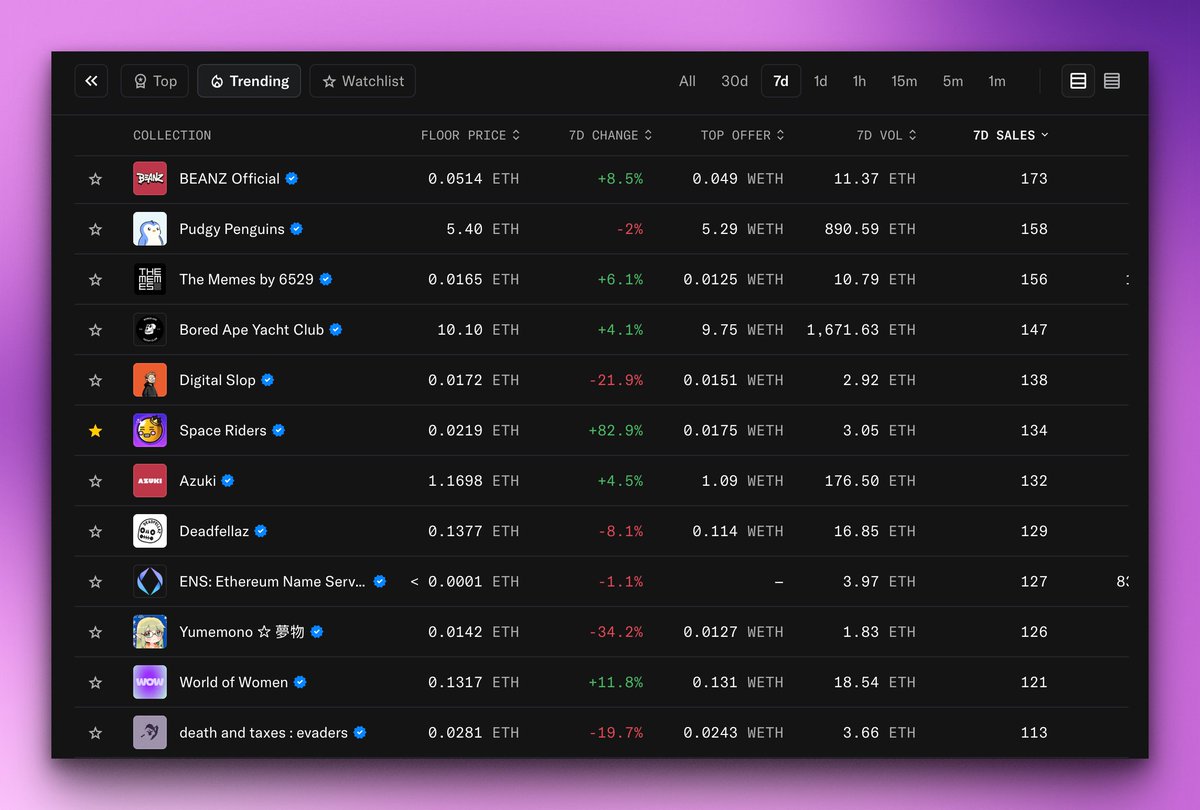Click verified badge beside World of Women
Image resolution: width=1200 pixels, height=810 pixels.
pyautogui.click(x=300, y=682)
